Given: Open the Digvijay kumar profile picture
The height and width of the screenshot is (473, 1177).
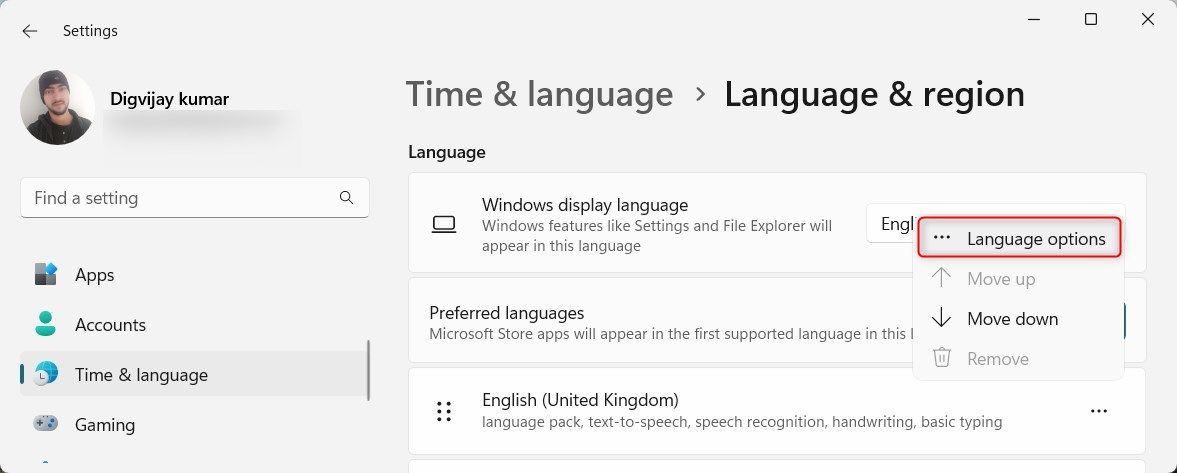Looking at the screenshot, I should click(57, 107).
